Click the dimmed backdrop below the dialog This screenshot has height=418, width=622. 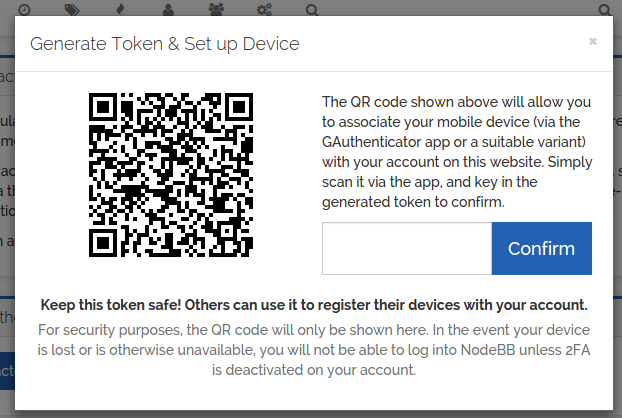coord(311,412)
